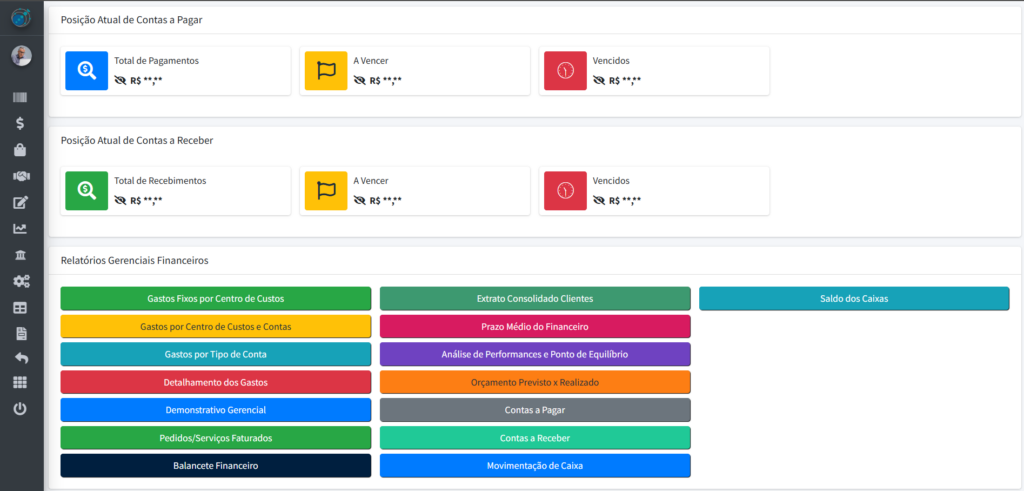Screen dimensions: 1024x491
Task: Unhide the Total de Recebimentos amount
Action: pos(121,200)
